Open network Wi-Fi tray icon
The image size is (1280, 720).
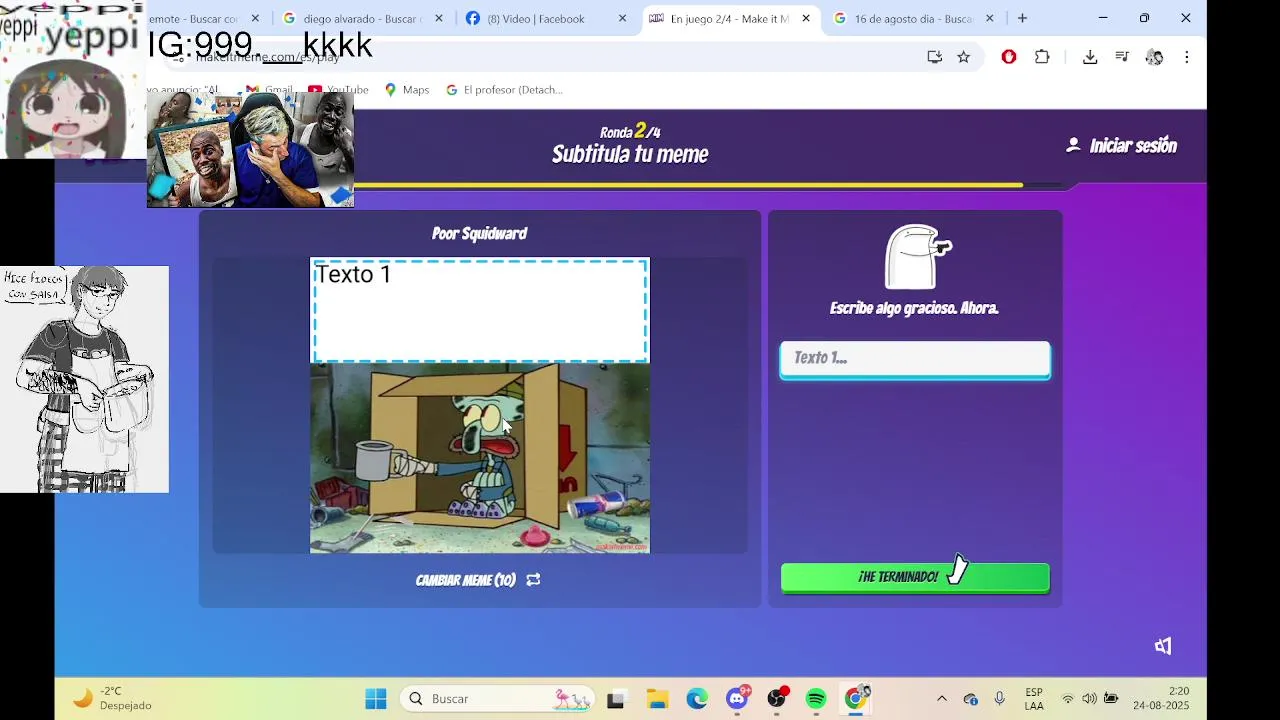(1068, 699)
